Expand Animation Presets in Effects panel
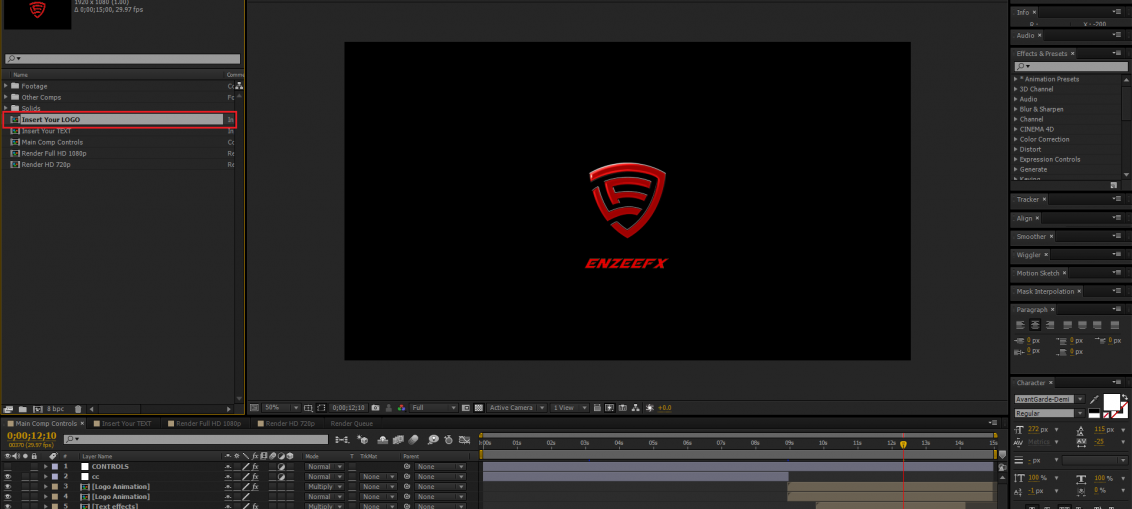1132x509 pixels. [x=1016, y=79]
